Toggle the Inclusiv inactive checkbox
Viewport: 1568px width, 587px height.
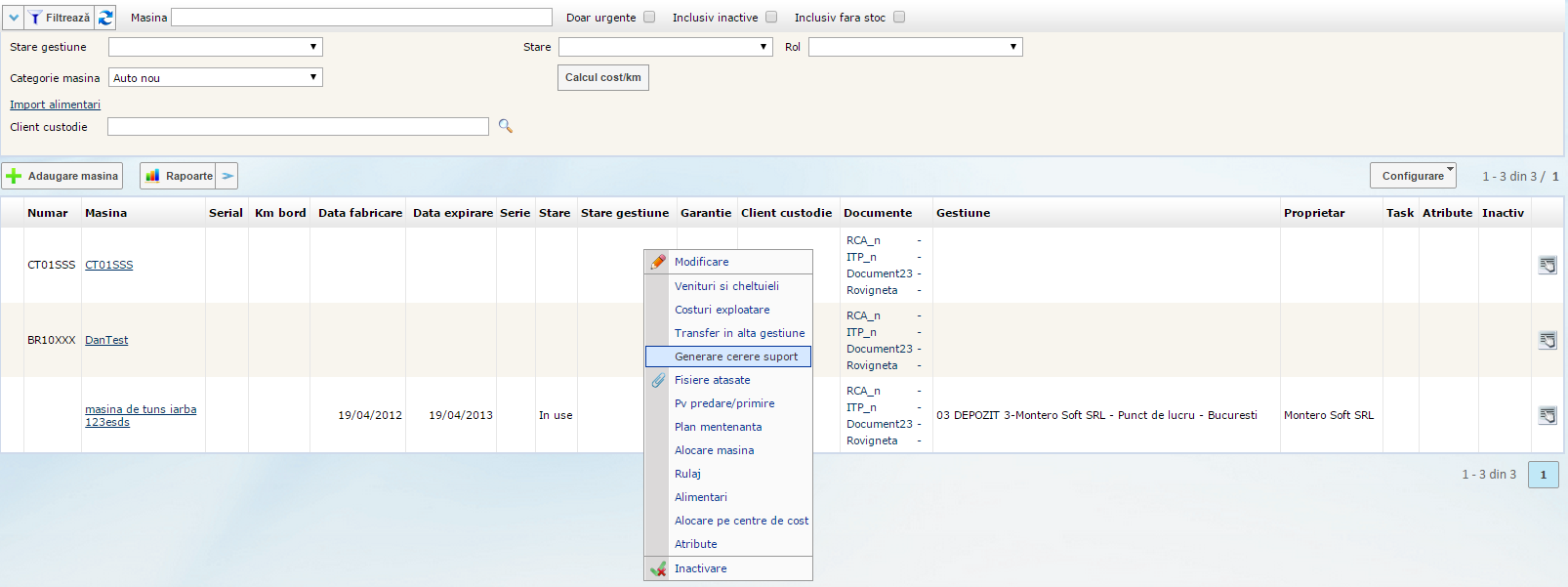pos(771,17)
